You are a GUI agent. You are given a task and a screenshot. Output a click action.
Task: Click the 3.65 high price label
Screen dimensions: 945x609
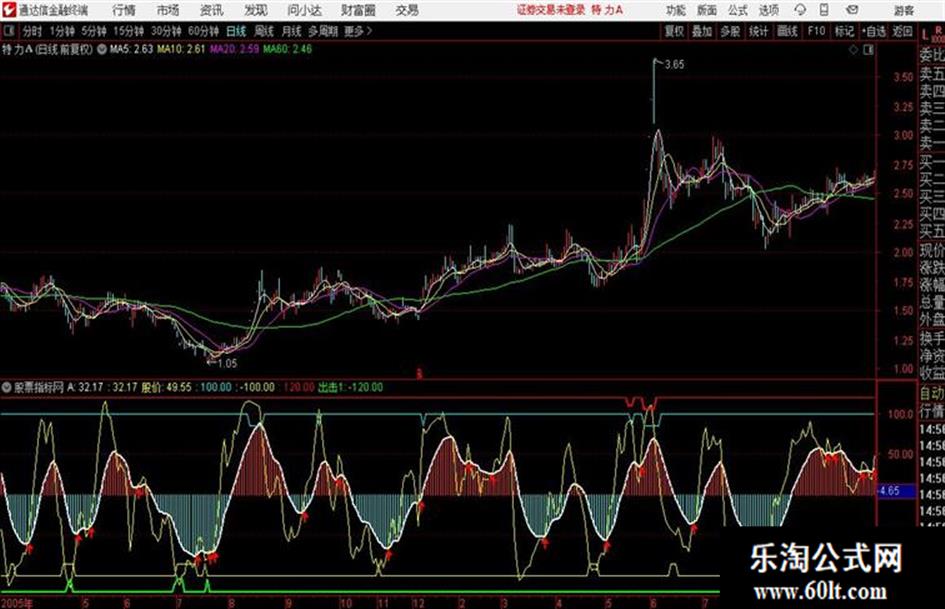(x=674, y=64)
